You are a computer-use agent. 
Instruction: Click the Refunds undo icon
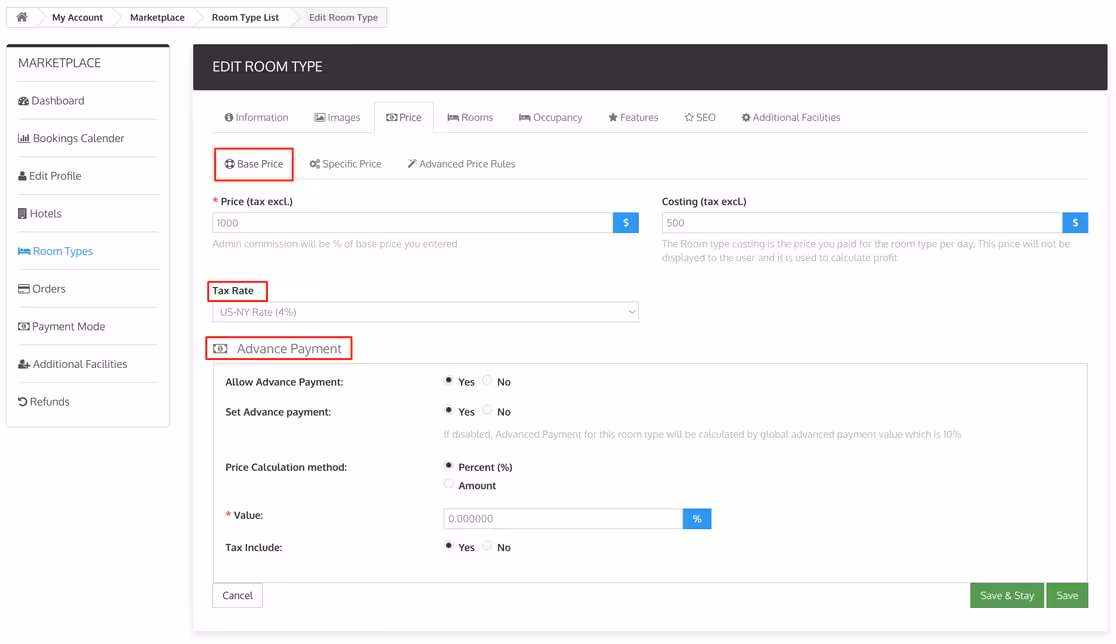coord(22,401)
